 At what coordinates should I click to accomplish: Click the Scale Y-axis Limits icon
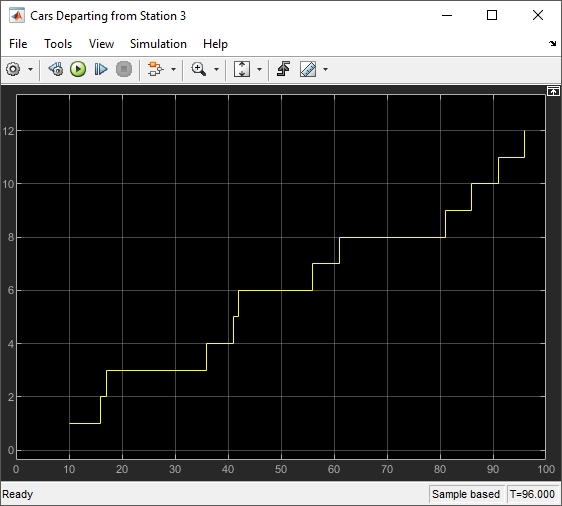click(242, 69)
